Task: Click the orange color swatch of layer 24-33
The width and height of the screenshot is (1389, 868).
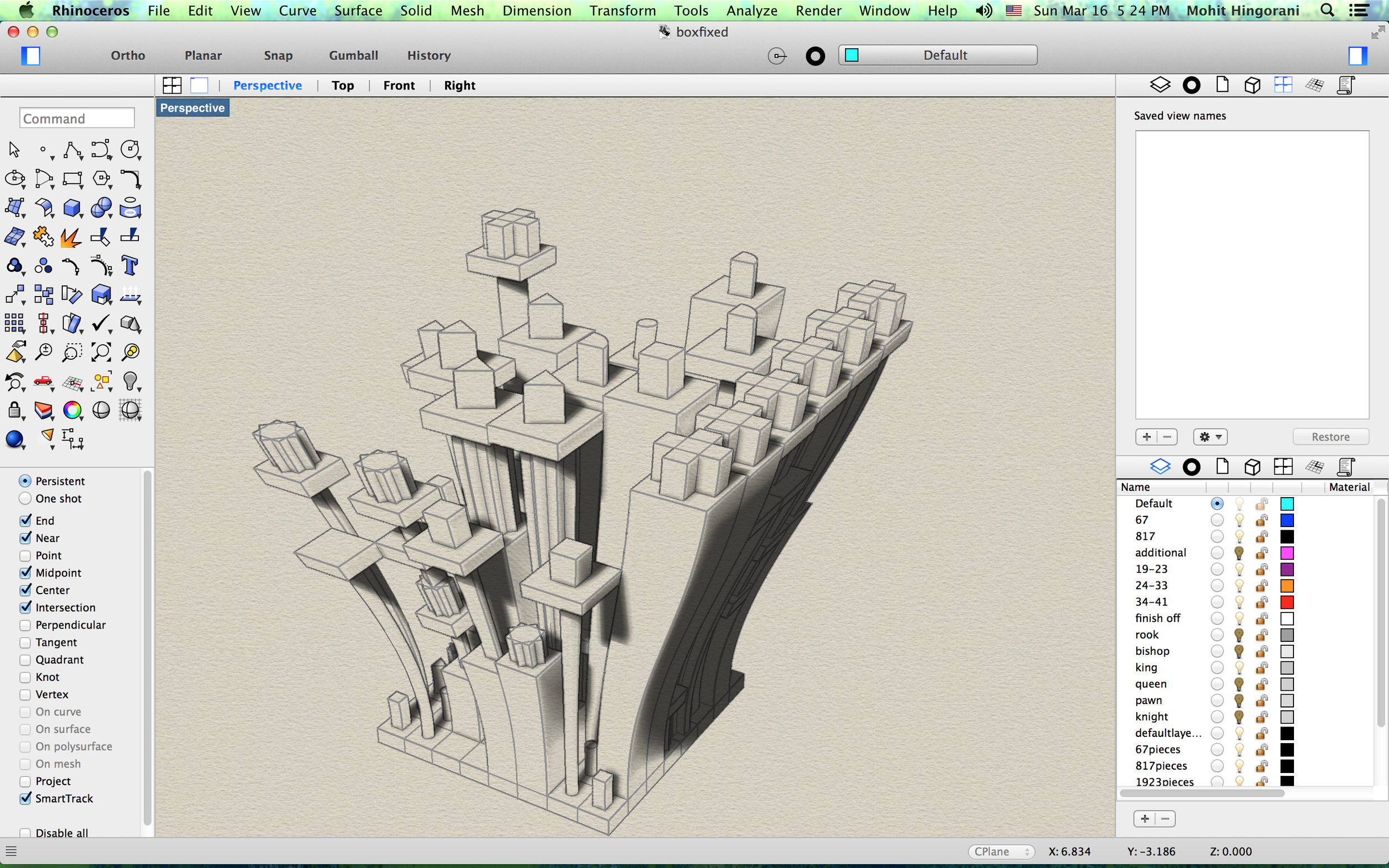Action: (1287, 585)
